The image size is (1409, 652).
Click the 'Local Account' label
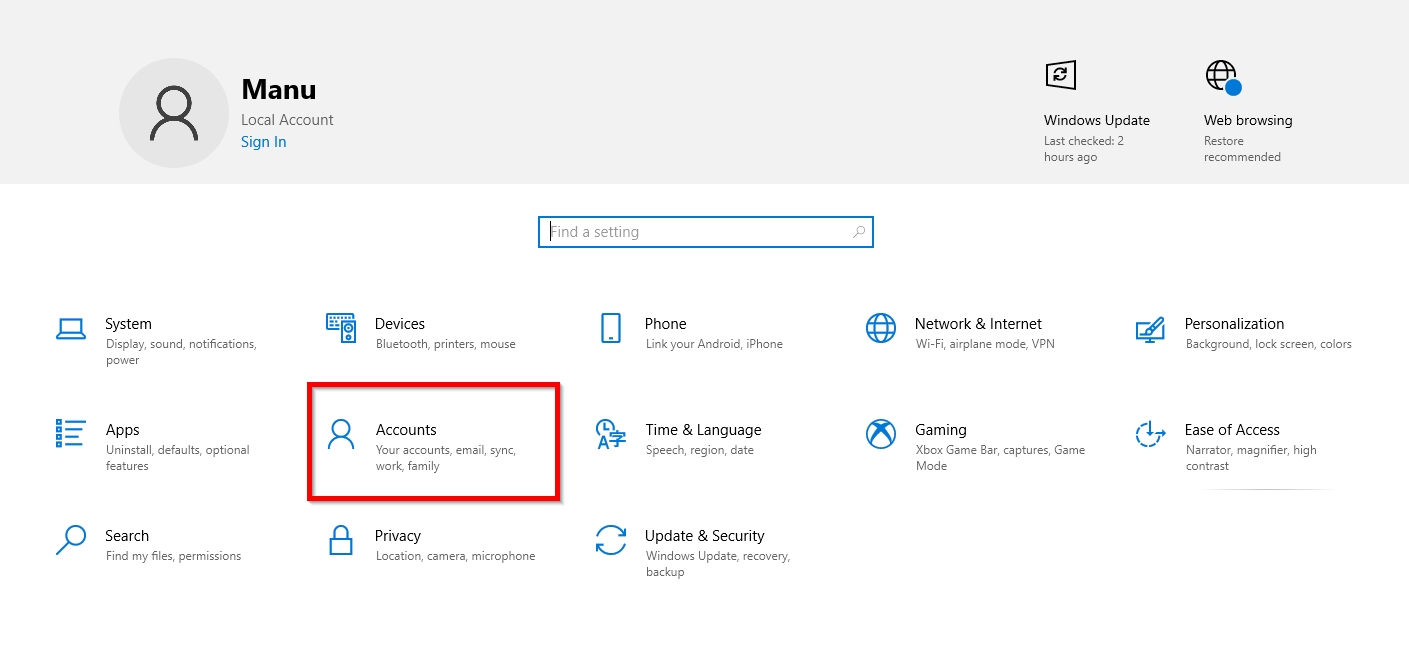[287, 120]
